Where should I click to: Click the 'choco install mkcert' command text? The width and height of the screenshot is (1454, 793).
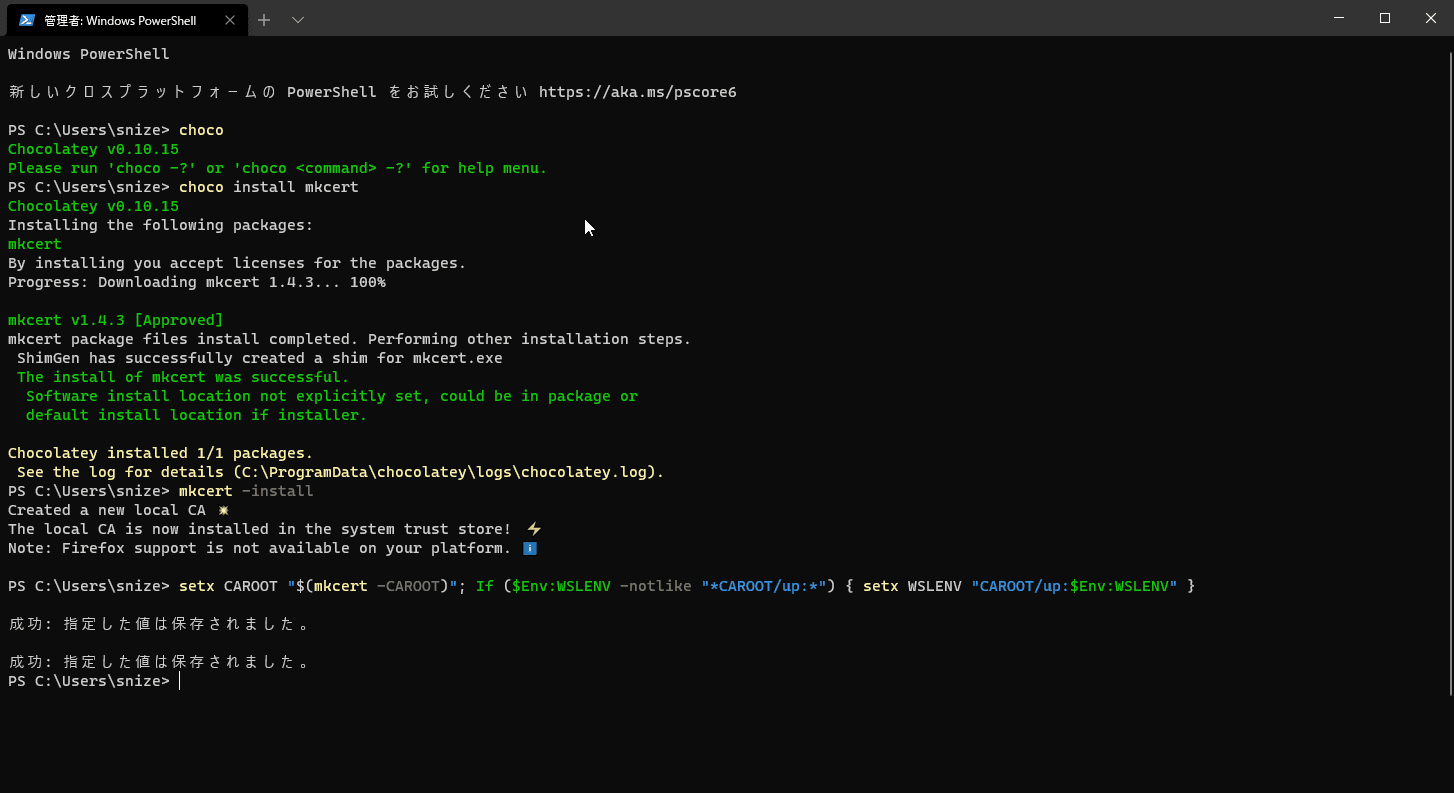pos(268,187)
